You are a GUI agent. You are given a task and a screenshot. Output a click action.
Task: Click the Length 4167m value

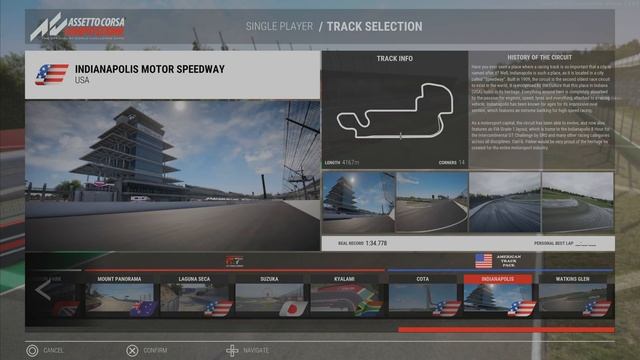pyautogui.click(x=351, y=162)
